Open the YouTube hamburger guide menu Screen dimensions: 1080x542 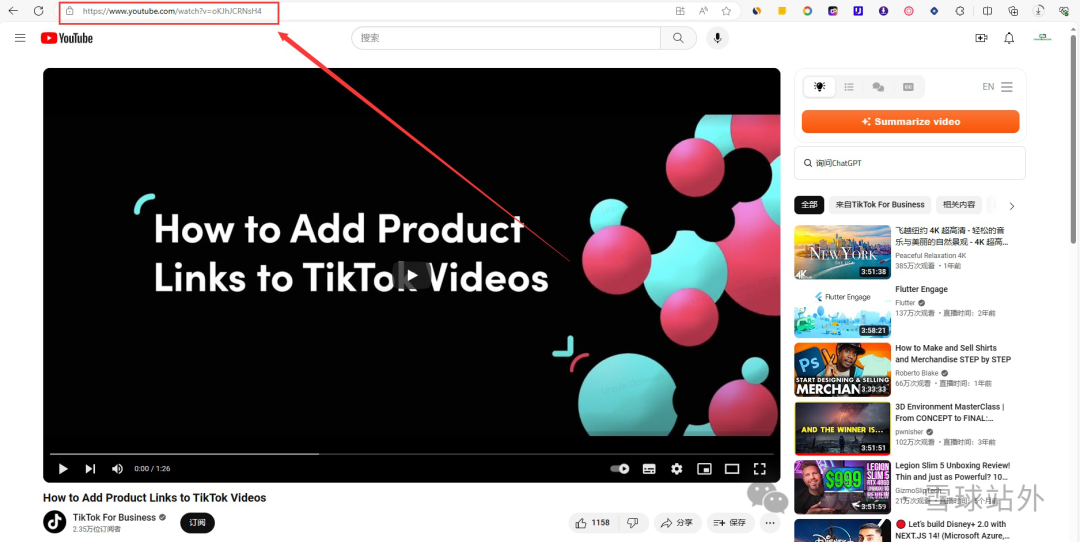click(x=20, y=38)
